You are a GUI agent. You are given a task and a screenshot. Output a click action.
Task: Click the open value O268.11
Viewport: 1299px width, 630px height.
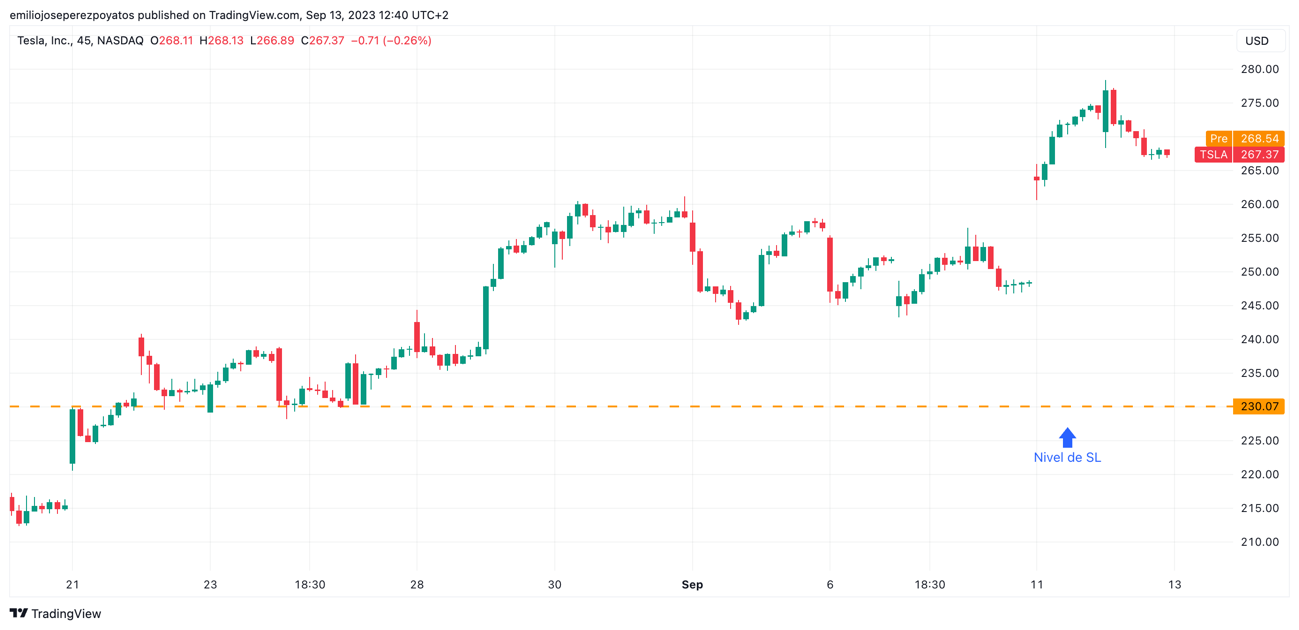pos(172,41)
